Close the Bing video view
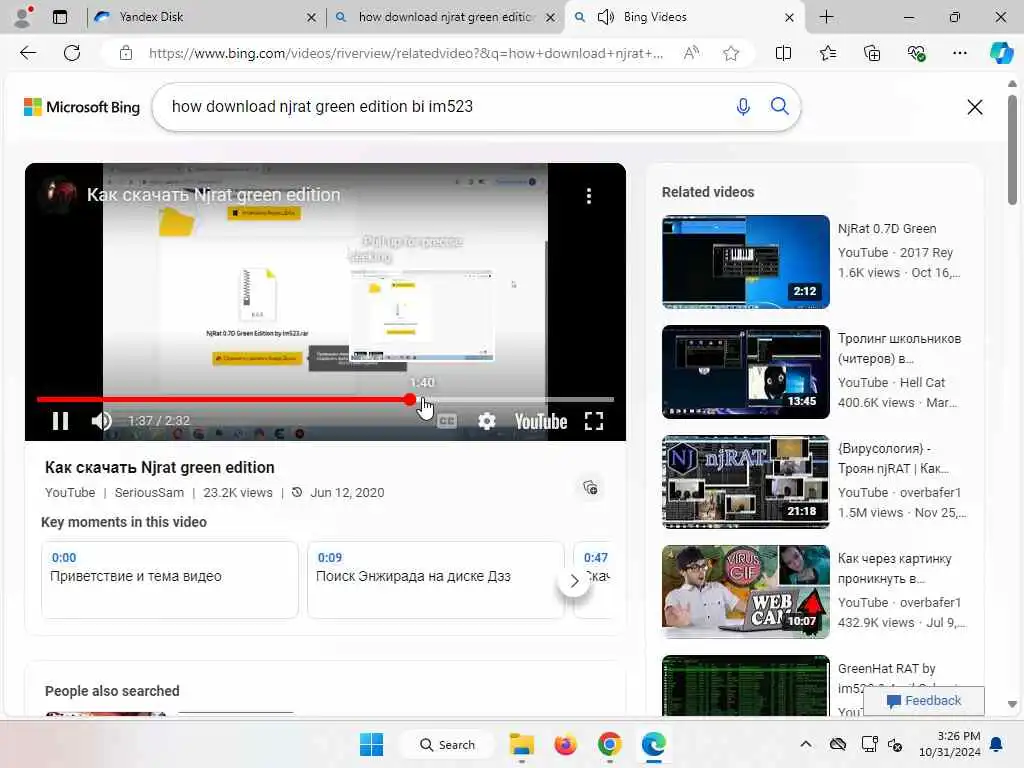Image resolution: width=1024 pixels, height=768 pixels. (974, 107)
